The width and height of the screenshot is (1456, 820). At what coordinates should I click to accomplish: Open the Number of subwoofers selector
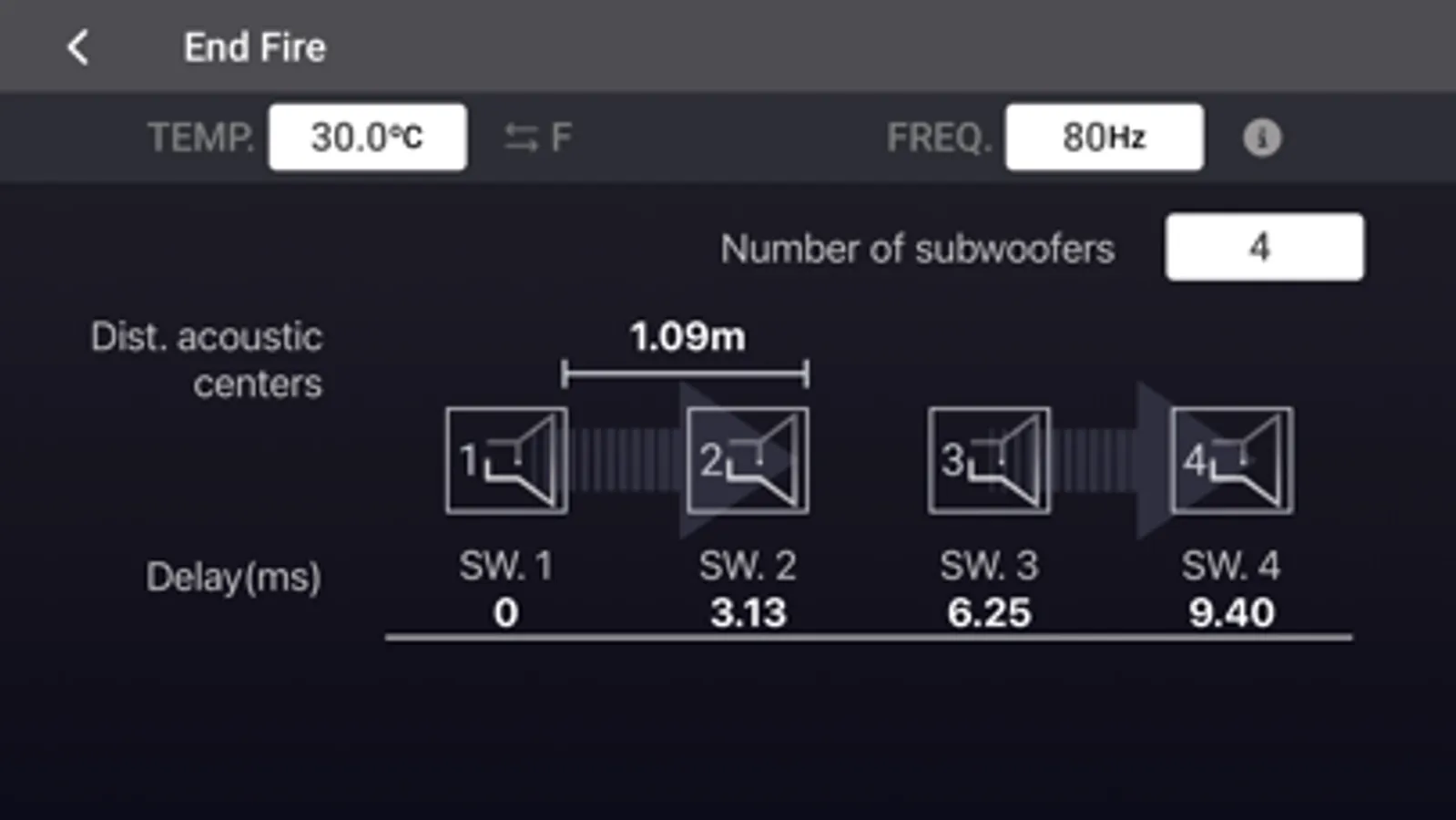(1264, 247)
